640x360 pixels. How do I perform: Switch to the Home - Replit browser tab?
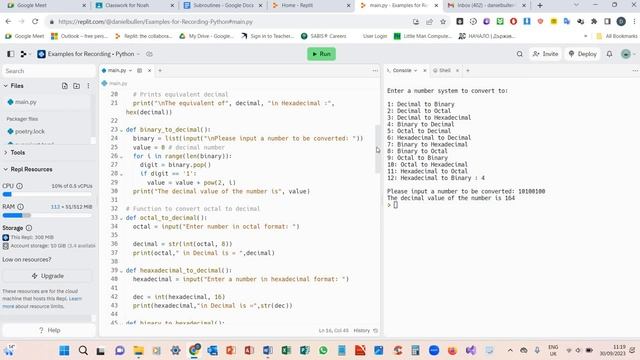tap(311, 5)
